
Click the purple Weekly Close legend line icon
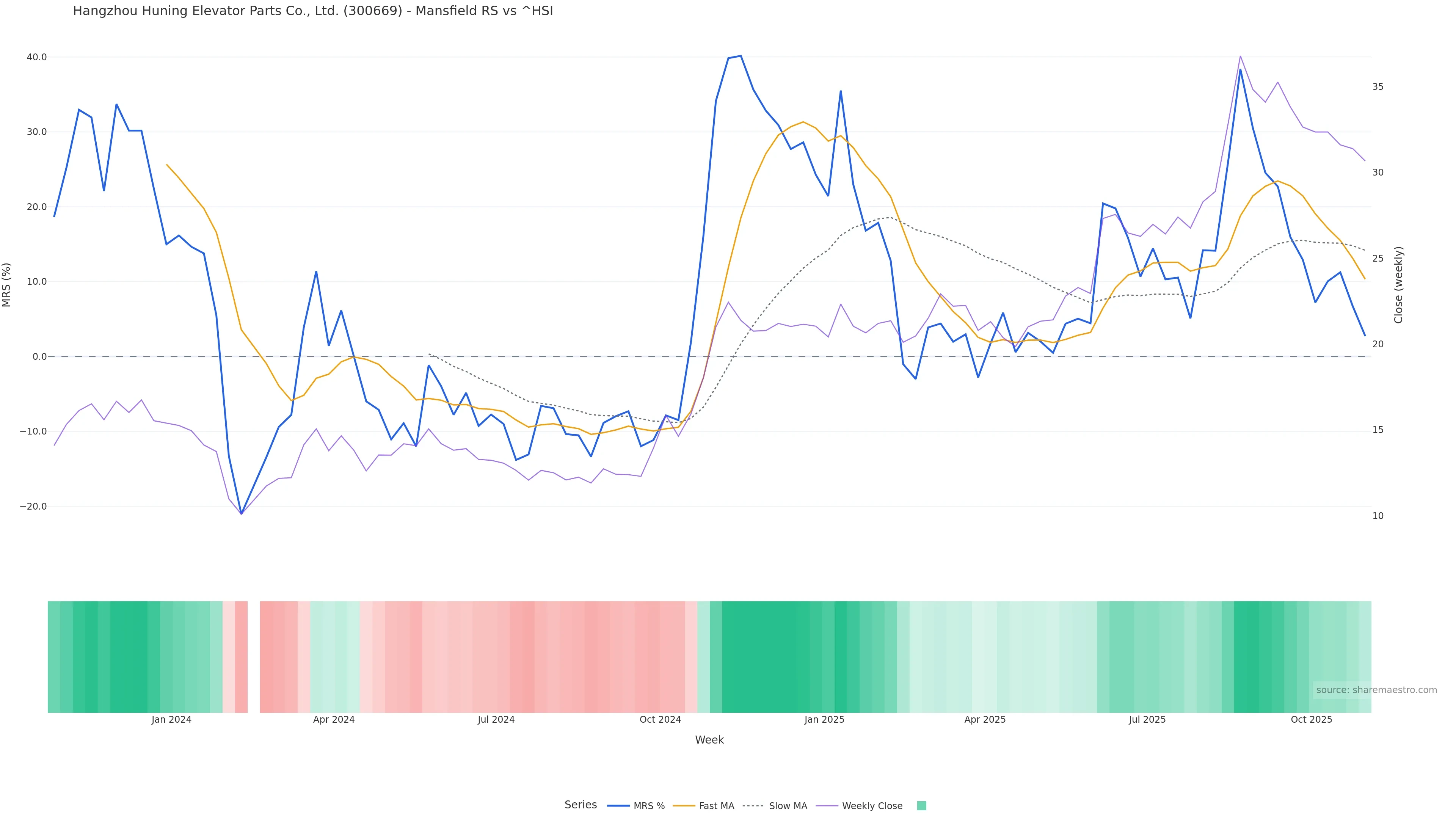click(x=827, y=806)
